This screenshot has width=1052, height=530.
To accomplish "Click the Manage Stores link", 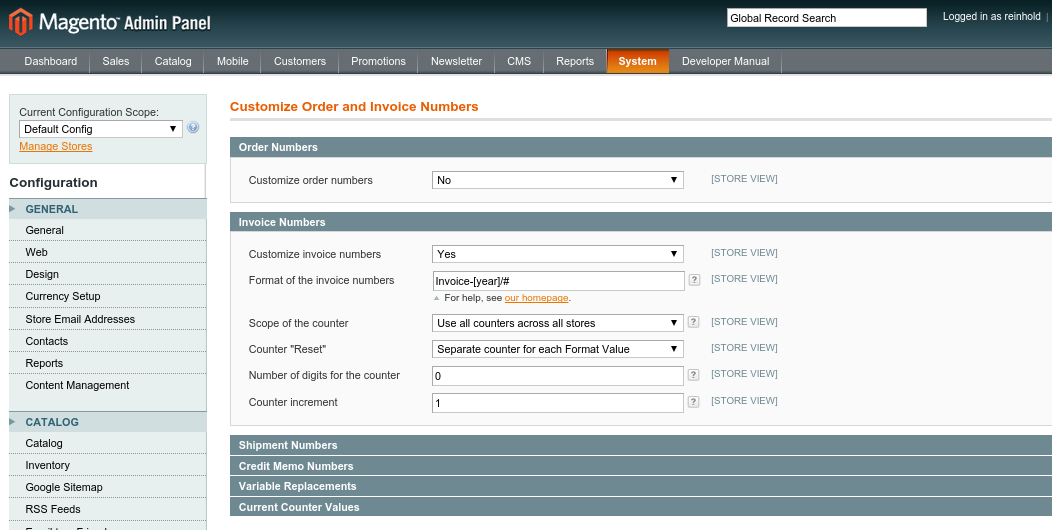I will click(x=56, y=146).
